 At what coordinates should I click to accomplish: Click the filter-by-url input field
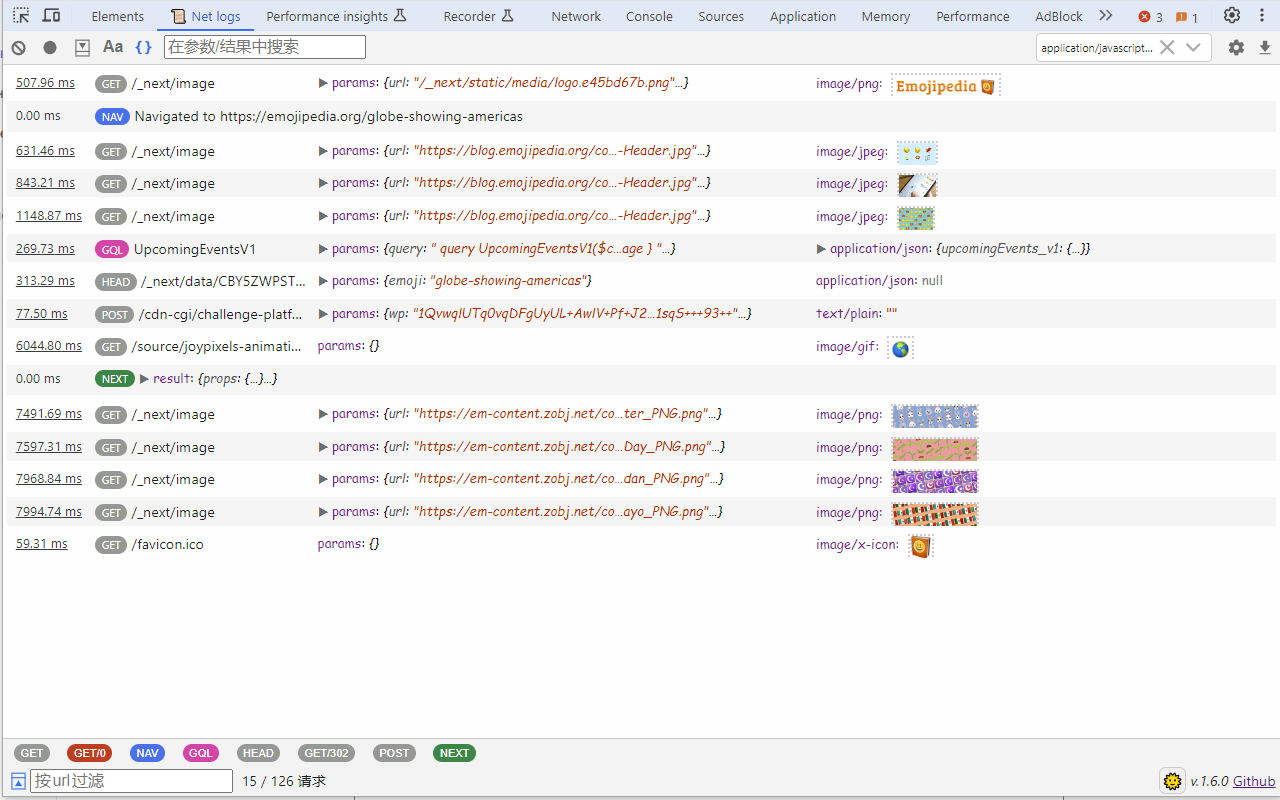(x=131, y=781)
